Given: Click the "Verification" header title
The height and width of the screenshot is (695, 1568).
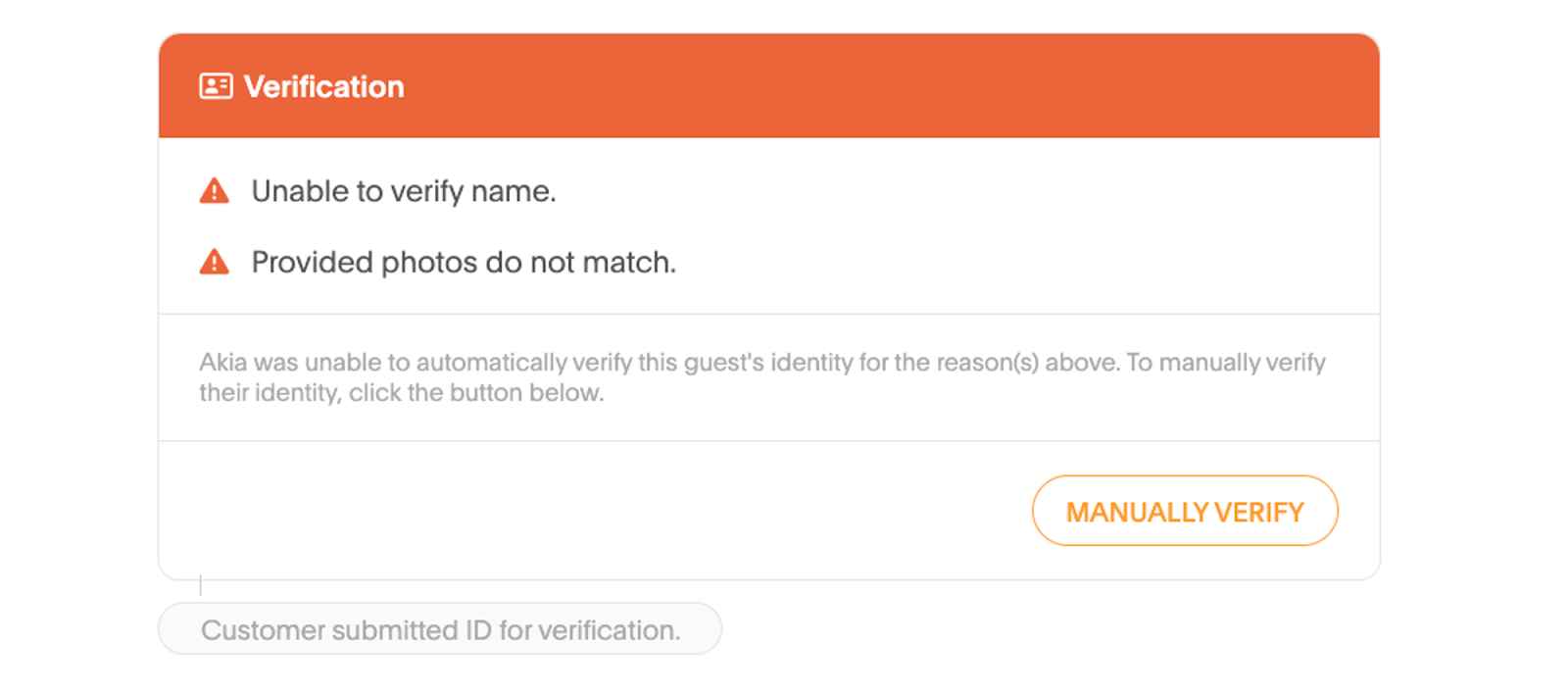Looking at the screenshot, I should coord(323,86).
